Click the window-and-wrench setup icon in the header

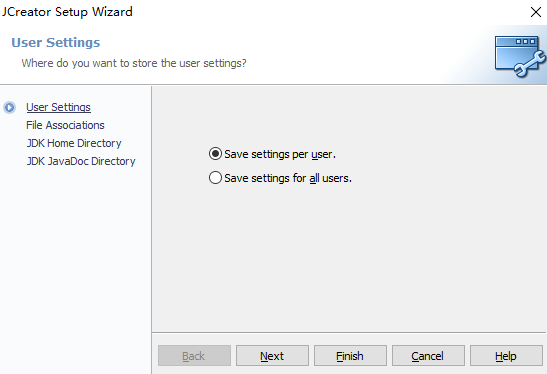pos(520,56)
